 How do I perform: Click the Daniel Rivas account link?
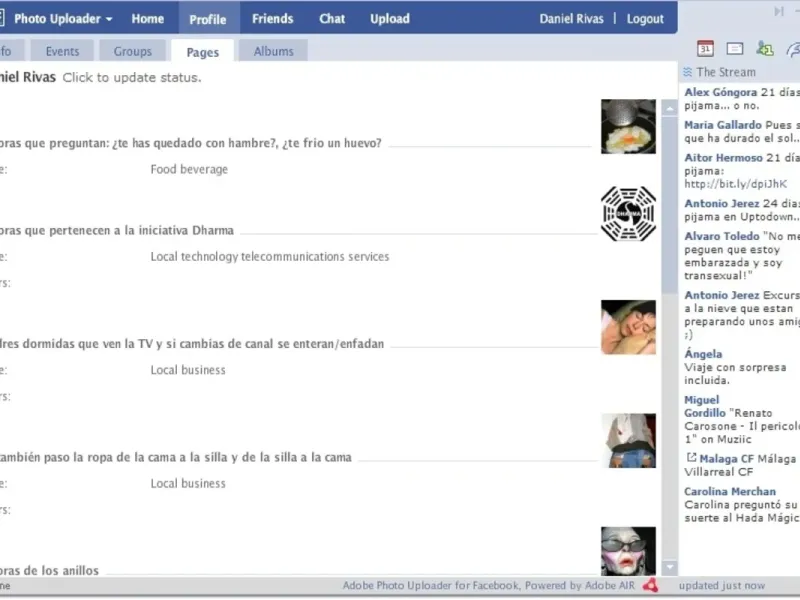(x=571, y=19)
